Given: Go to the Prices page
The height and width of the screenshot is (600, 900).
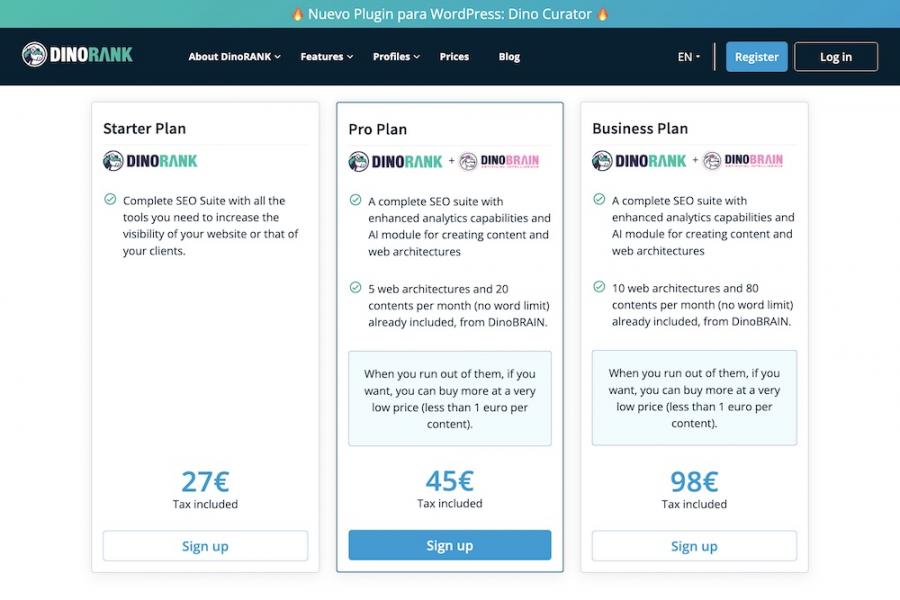Looking at the screenshot, I should [454, 57].
